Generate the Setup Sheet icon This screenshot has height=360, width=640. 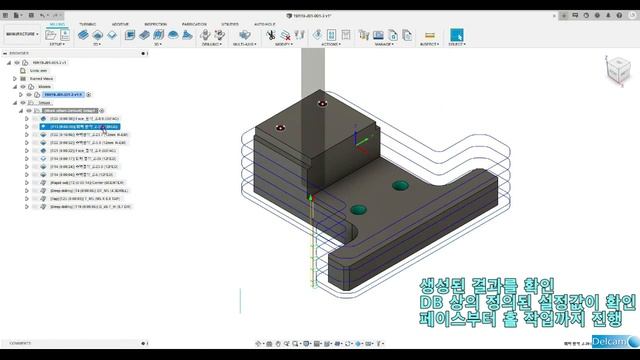coord(346,35)
